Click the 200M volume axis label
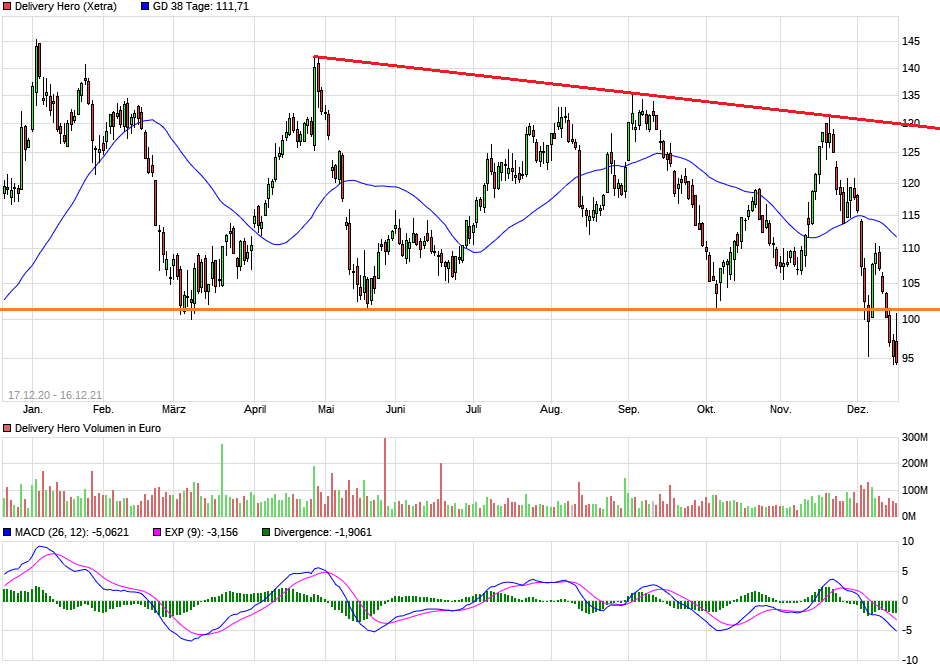Screen dimensions: 940x670 pyautogui.click(x=915, y=463)
